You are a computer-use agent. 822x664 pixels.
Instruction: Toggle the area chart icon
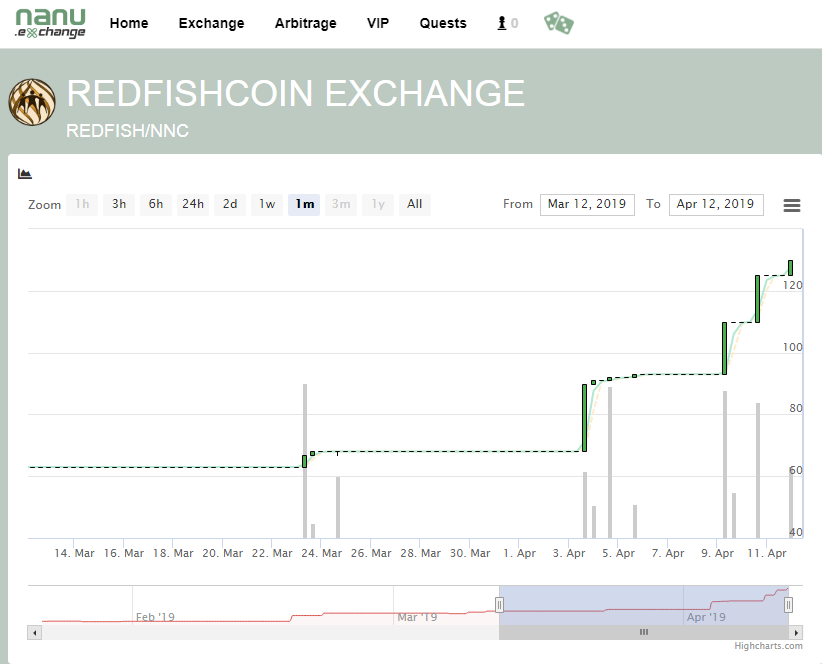25,173
